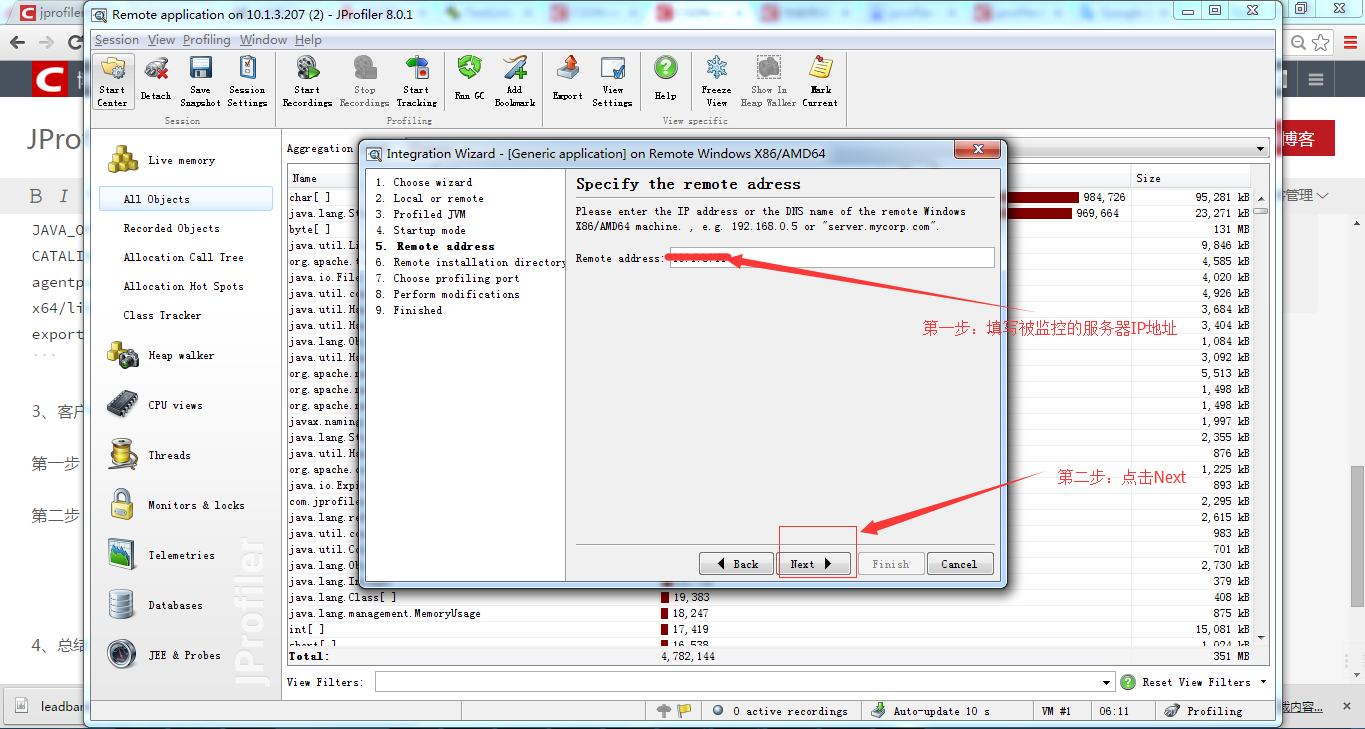1365x729 pixels.
Task: Click the VM #1 status entry
Action: (1056, 711)
